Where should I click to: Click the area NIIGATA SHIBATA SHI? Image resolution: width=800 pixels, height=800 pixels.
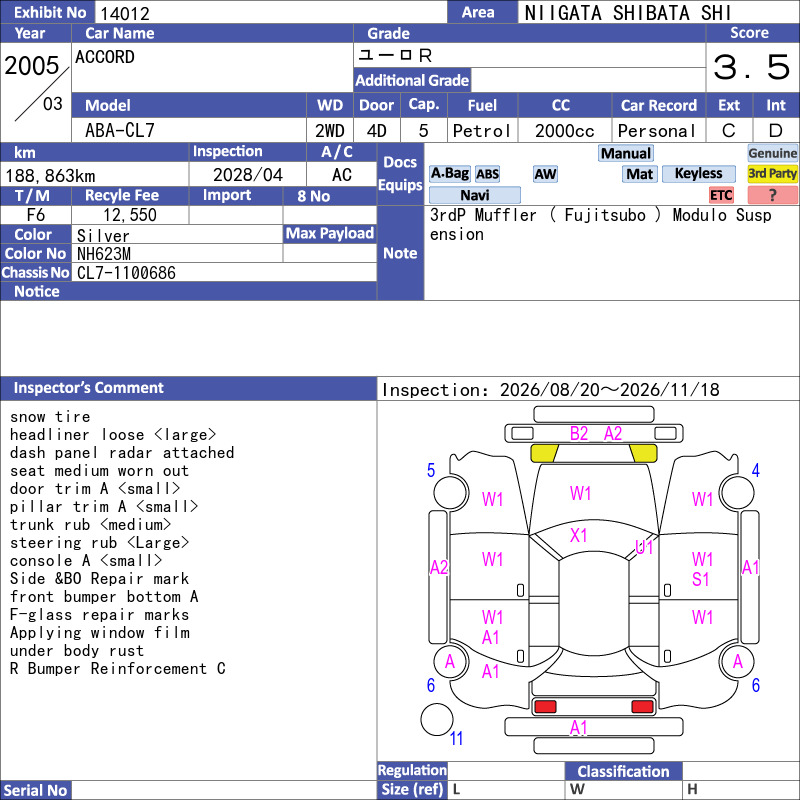tap(628, 13)
